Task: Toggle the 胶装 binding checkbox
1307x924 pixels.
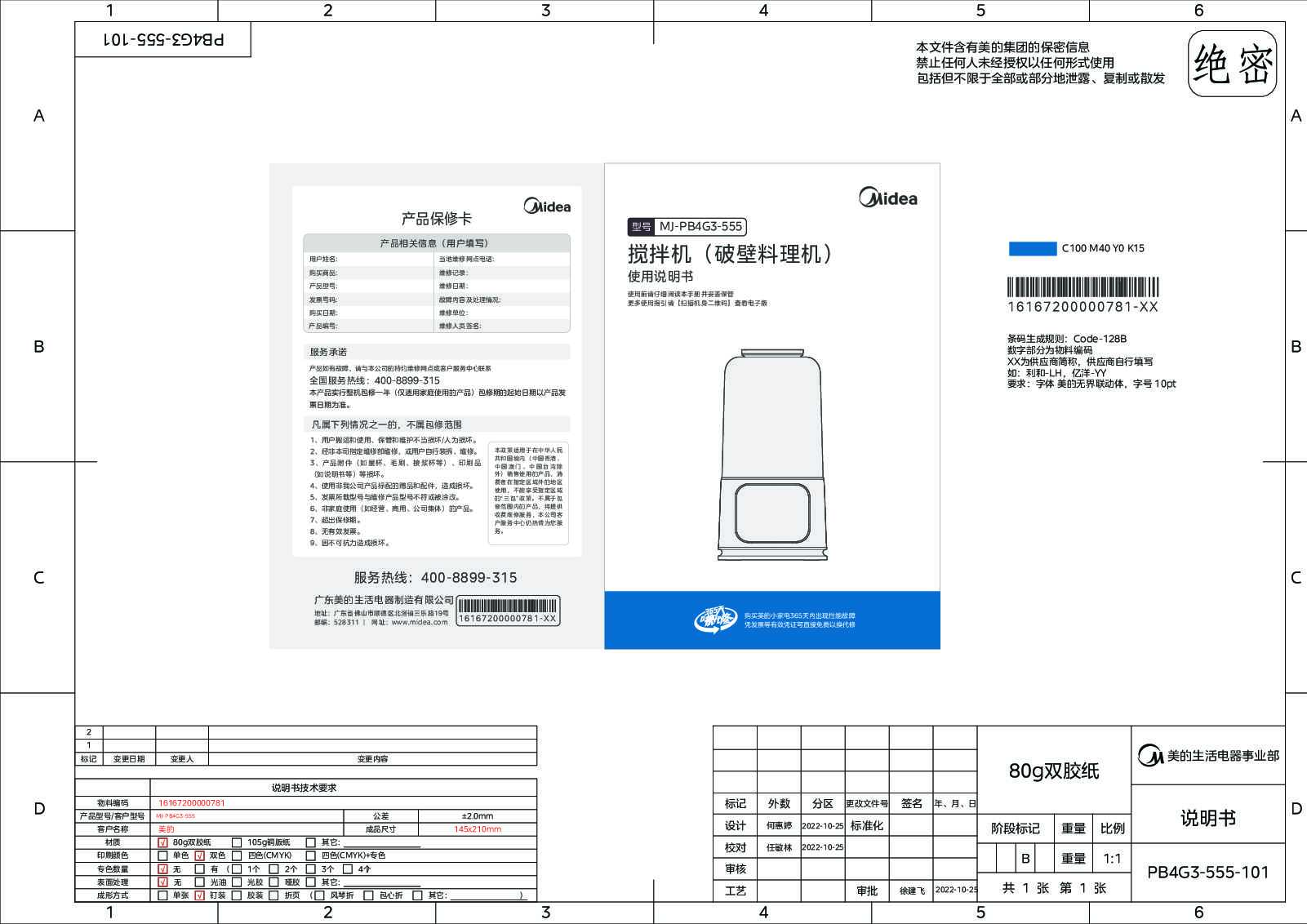Action: click(237, 895)
